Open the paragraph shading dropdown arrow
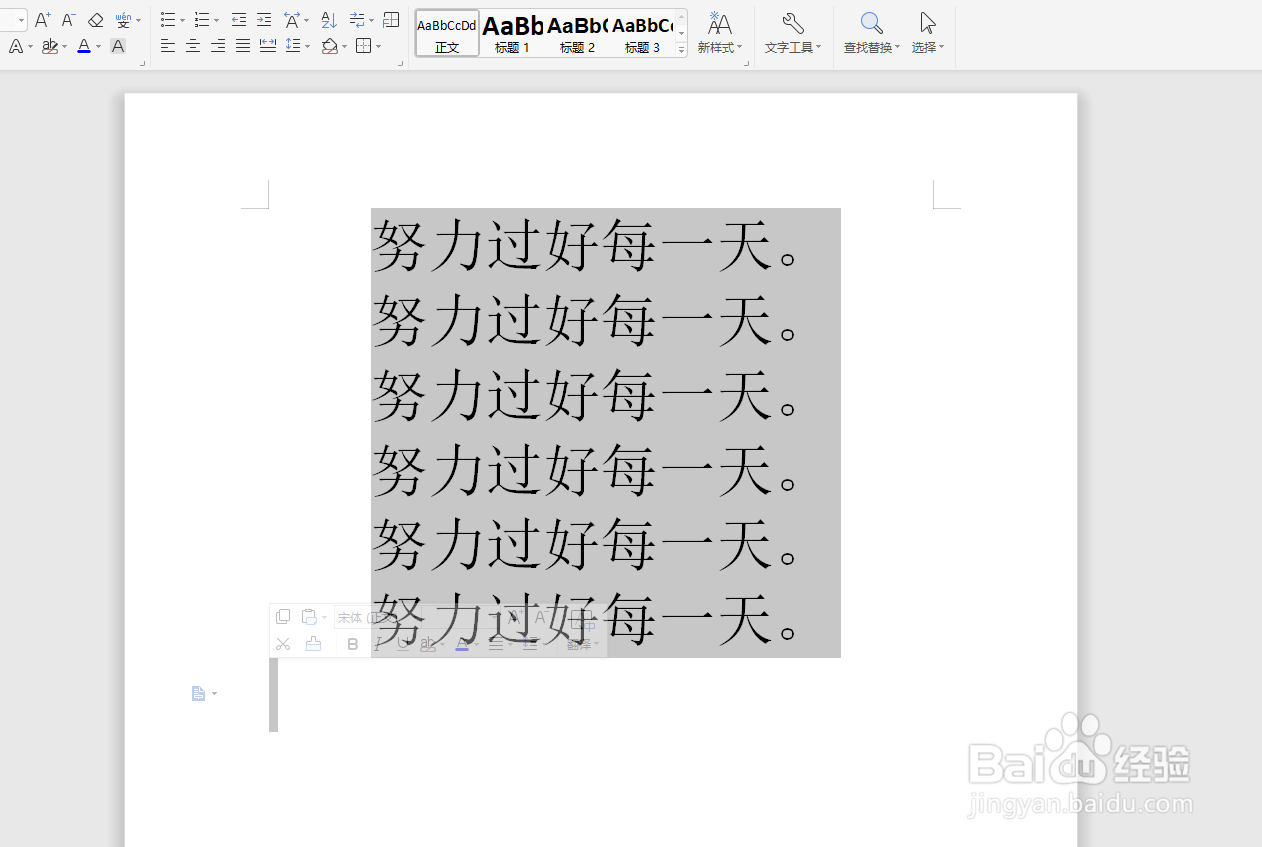The image size is (1262, 847). tap(344, 47)
